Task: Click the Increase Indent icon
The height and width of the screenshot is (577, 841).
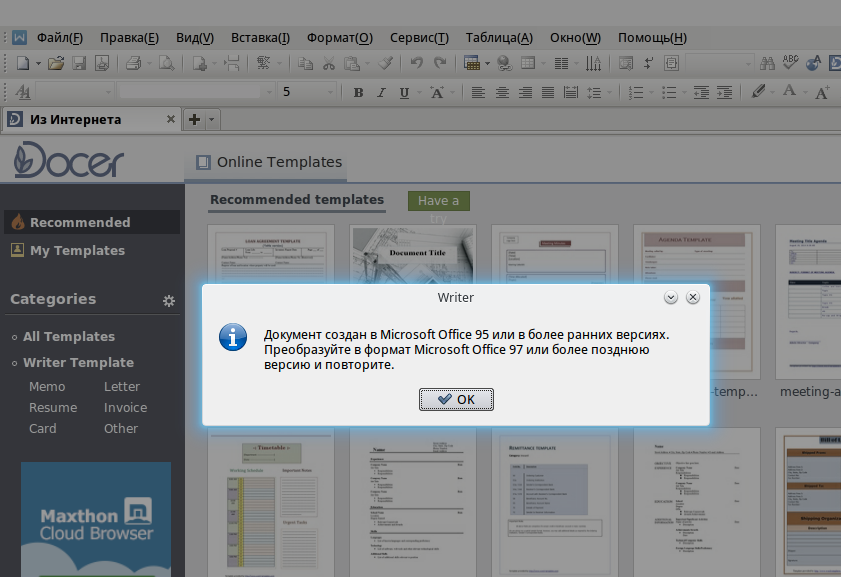Action: 725,93
